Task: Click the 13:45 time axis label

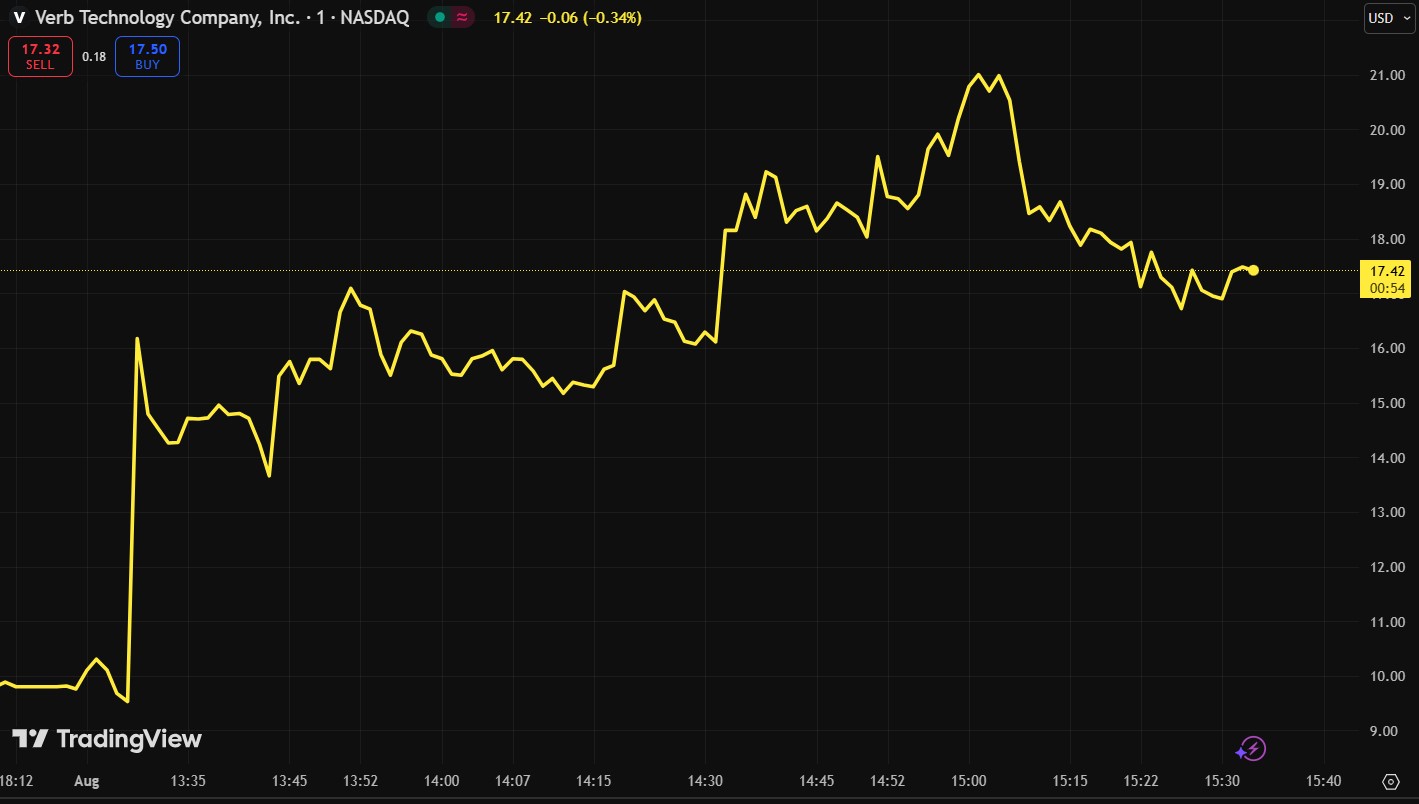Action: pyautogui.click(x=289, y=781)
